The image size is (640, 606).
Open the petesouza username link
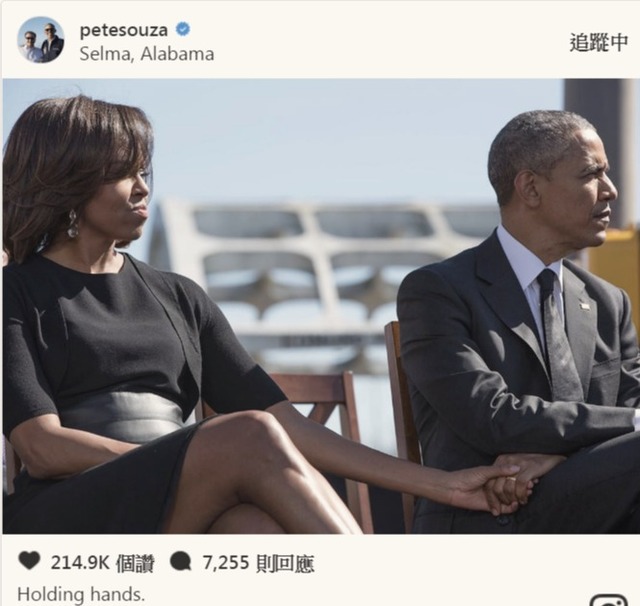124,30
